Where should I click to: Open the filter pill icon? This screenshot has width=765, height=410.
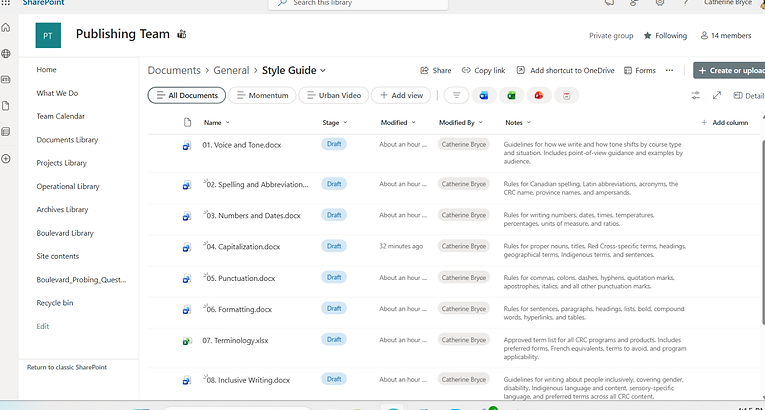(x=457, y=95)
